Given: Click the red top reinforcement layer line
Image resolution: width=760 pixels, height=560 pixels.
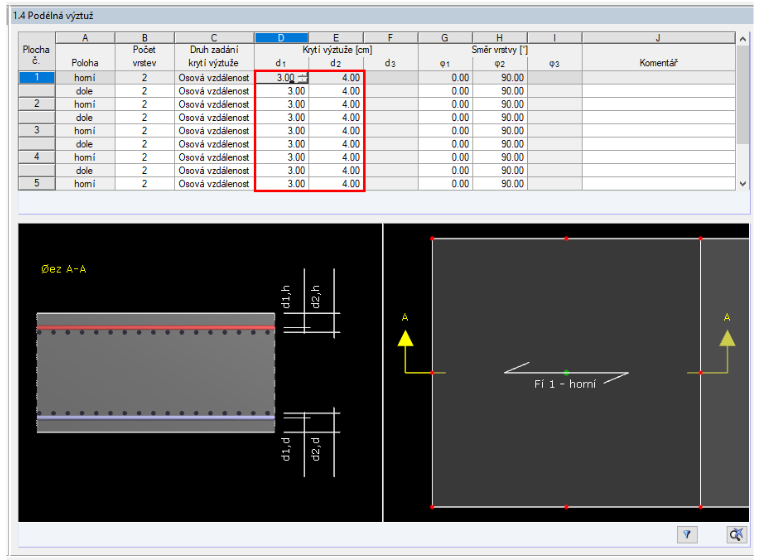Looking at the screenshot, I should click(x=156, y=328).
